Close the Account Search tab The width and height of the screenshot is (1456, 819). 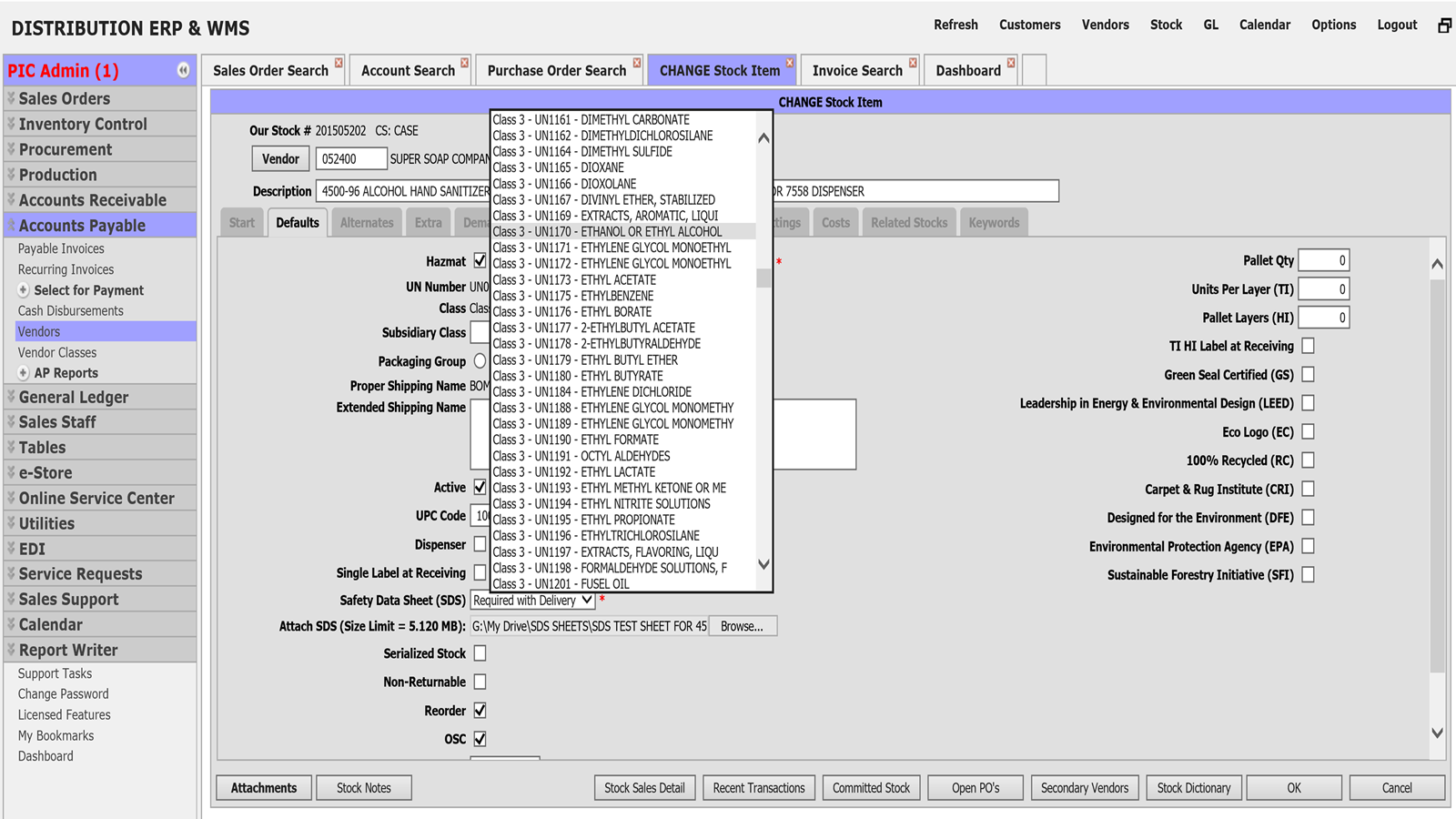tap(464, 63)
